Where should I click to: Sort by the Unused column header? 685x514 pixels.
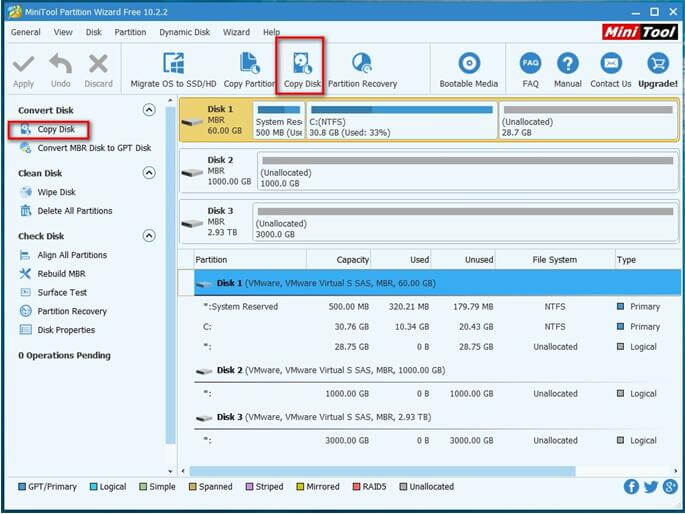pos(463,260)
